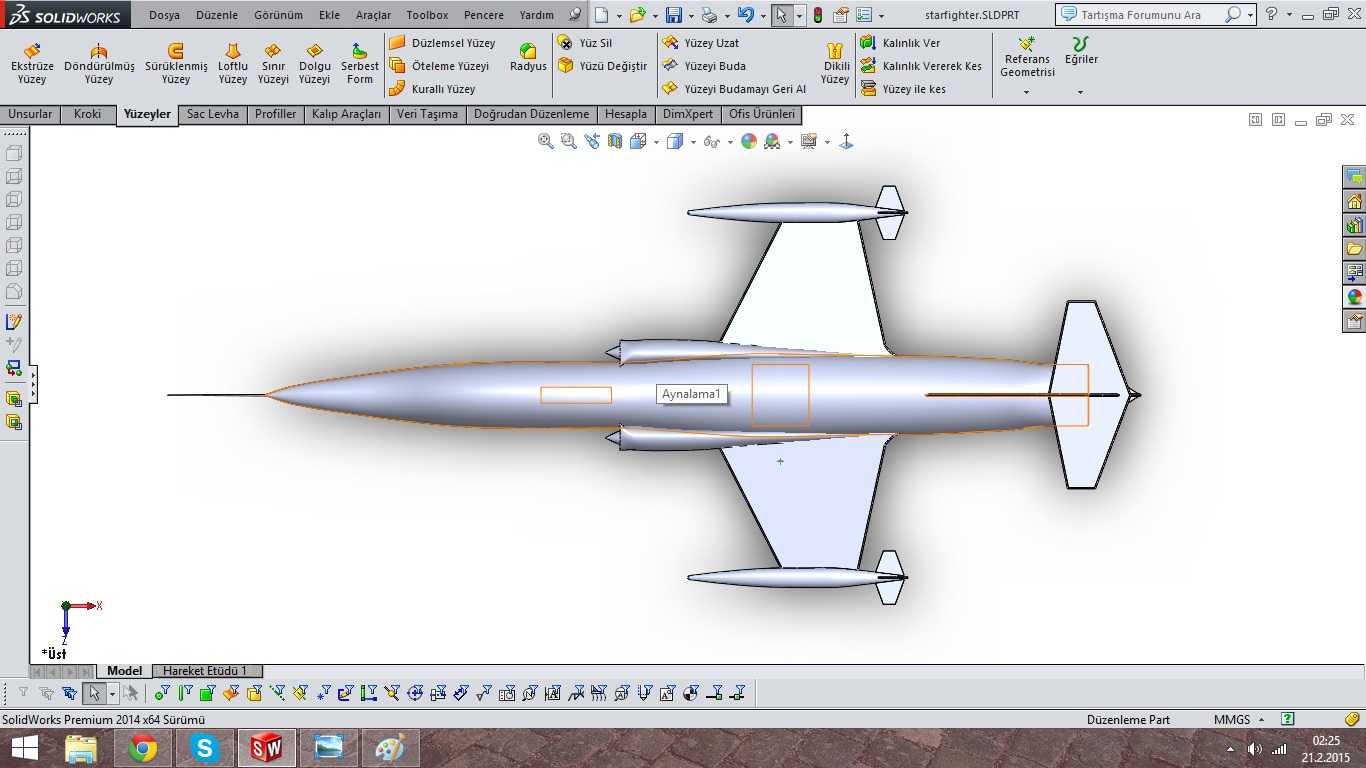
Task: Open the Appearances task pane tab
Action: pyautogui.click(x=1354, y=297)
